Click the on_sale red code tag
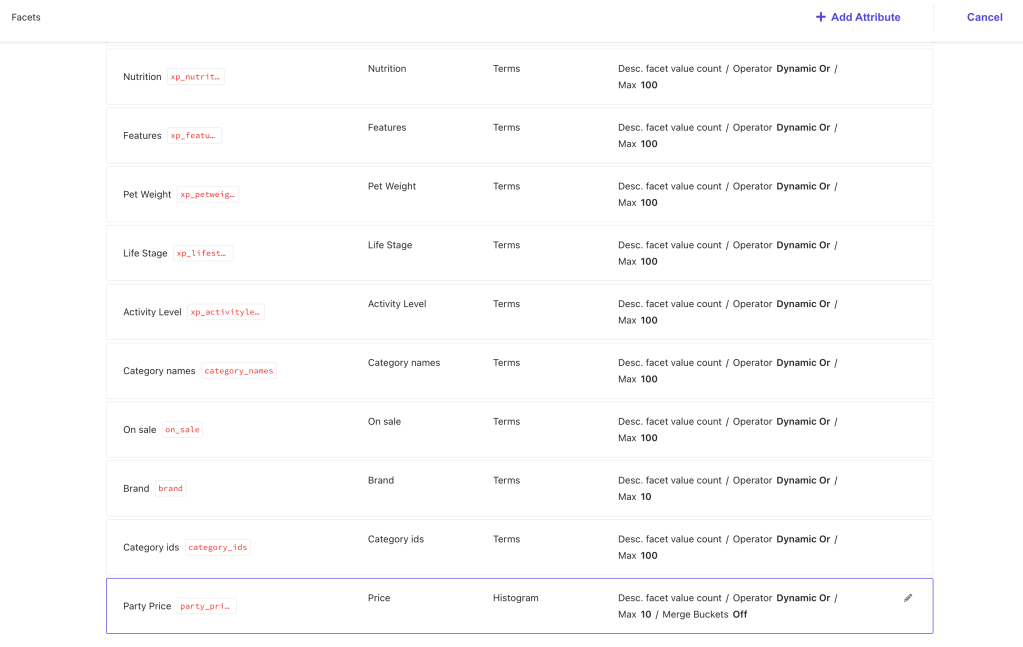The image size is (1023, 647). coord(183,430)
